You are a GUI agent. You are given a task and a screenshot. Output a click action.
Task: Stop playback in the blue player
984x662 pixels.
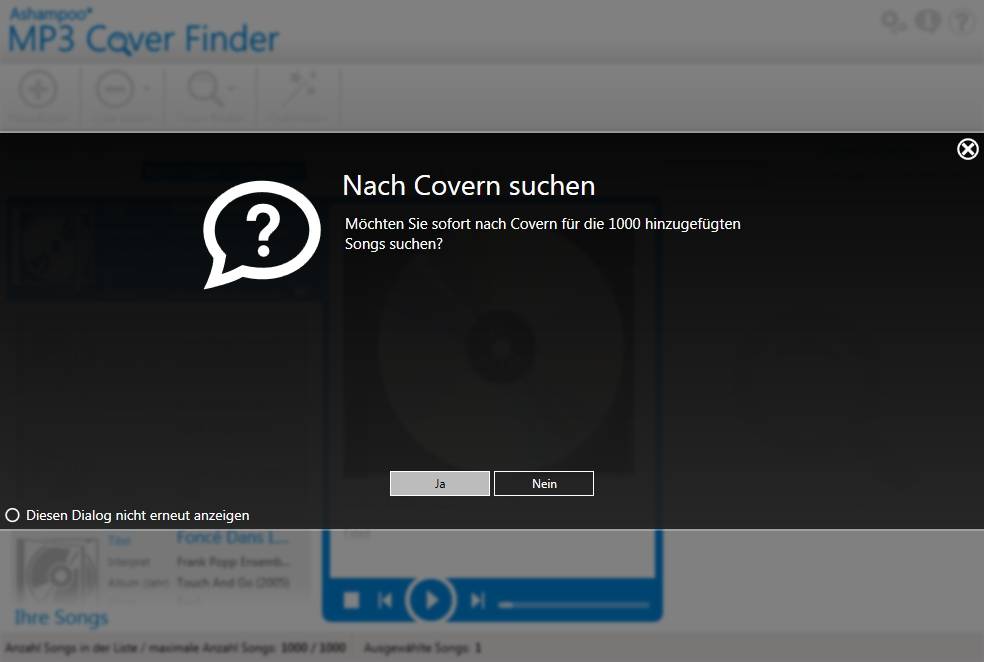(x=351, y=601)
